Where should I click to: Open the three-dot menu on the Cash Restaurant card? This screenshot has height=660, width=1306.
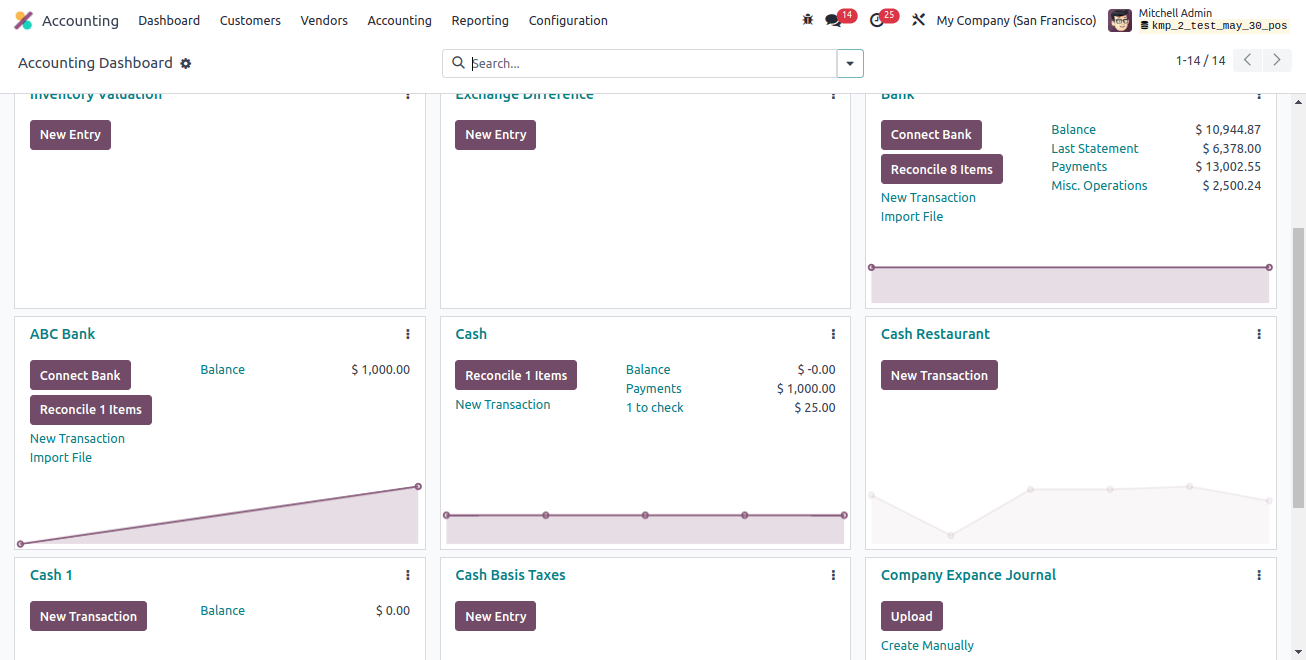tap(1259, 334)
